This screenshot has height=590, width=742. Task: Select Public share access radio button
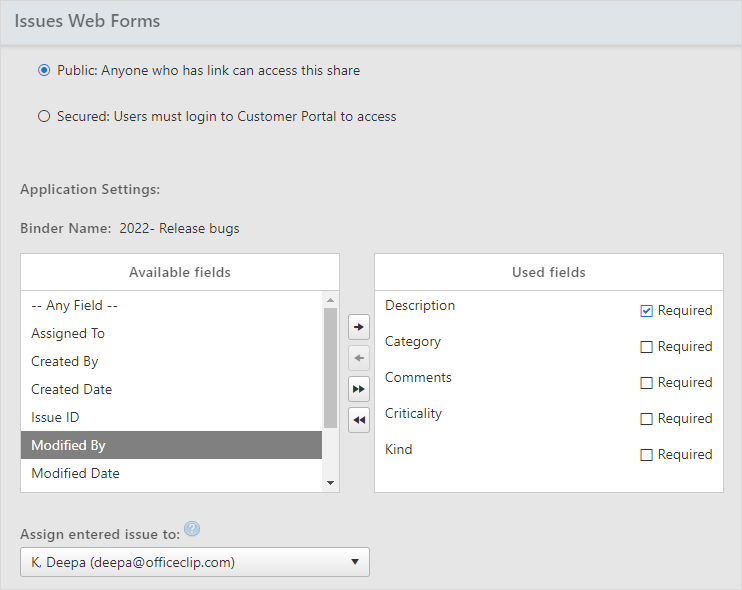click(x=44, y=70)
